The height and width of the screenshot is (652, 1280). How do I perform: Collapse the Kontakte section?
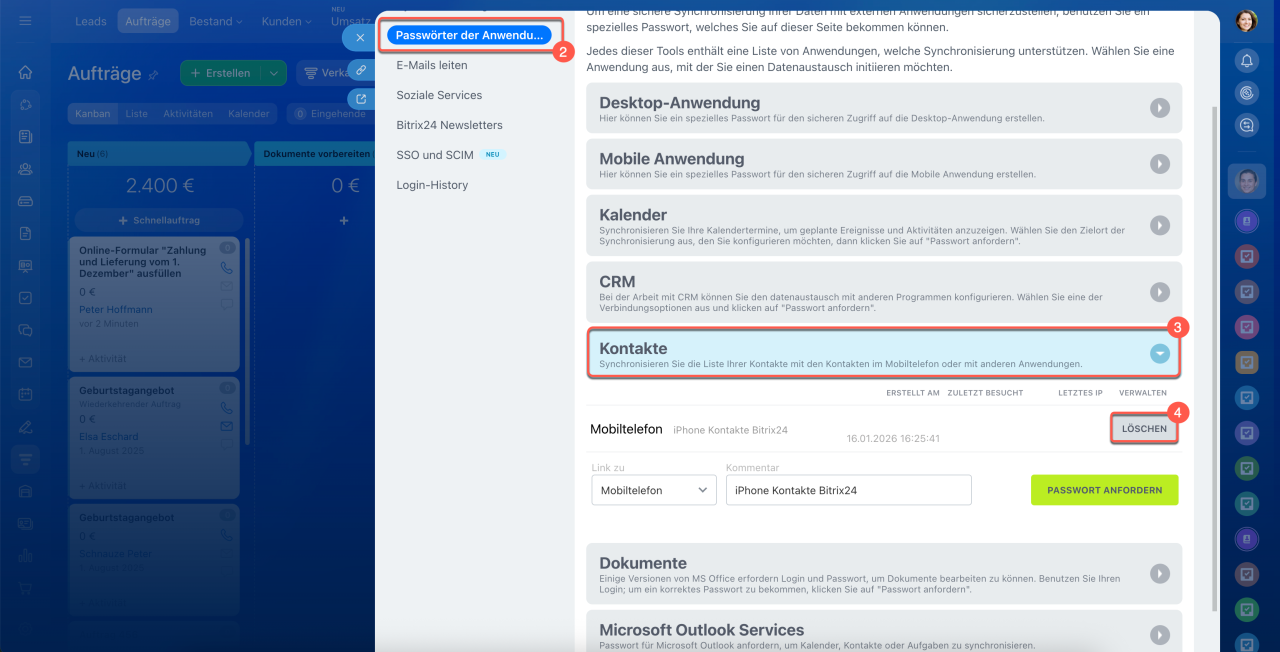click(1160, 353)
